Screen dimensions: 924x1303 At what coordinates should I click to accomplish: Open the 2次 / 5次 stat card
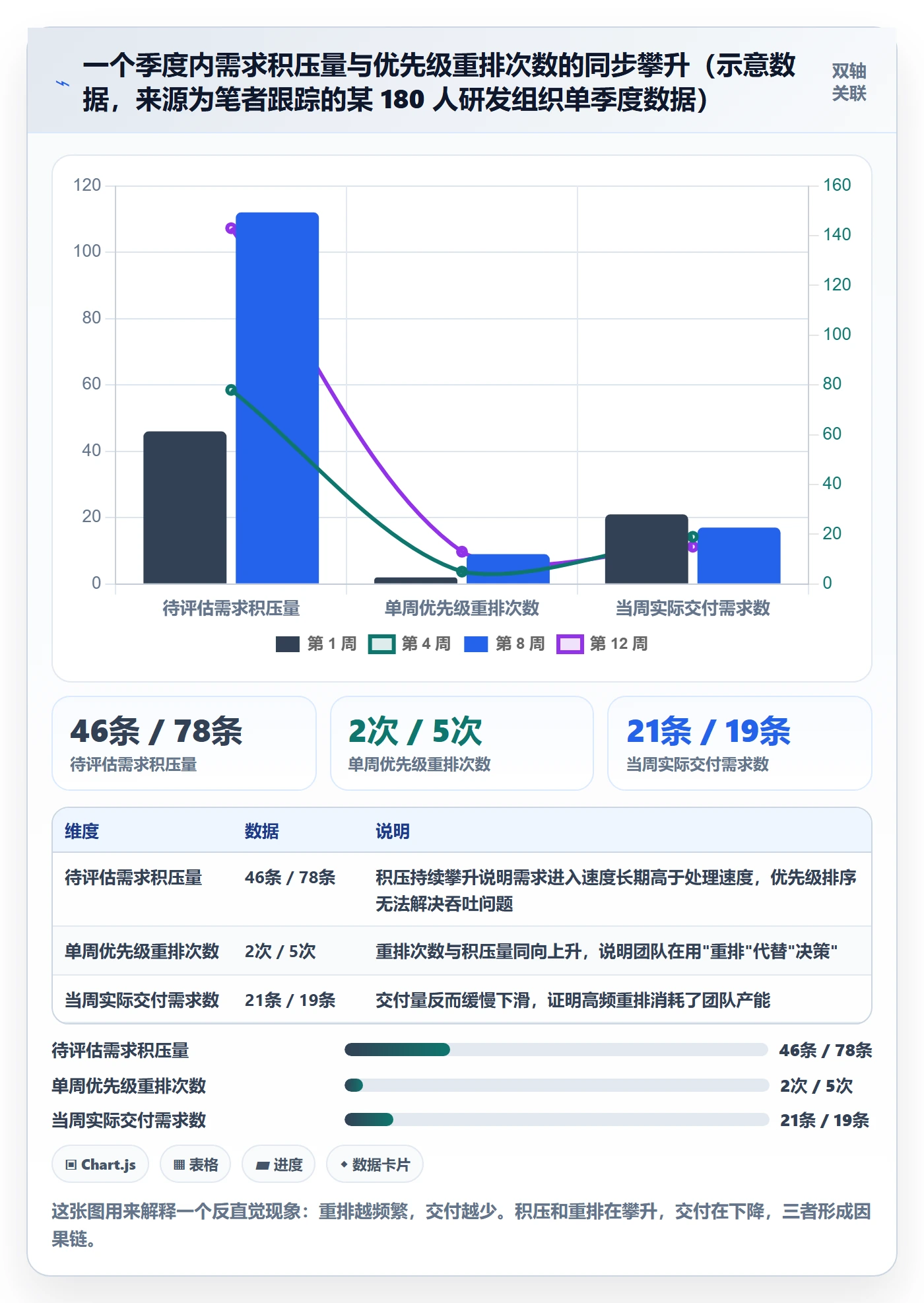click(x=462, y=743)
